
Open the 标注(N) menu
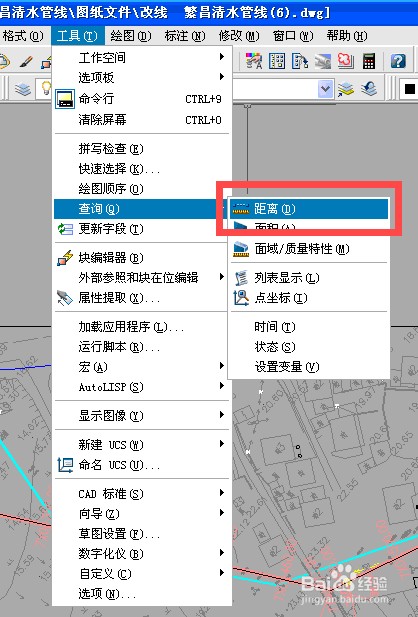click(x=185, y=36)
